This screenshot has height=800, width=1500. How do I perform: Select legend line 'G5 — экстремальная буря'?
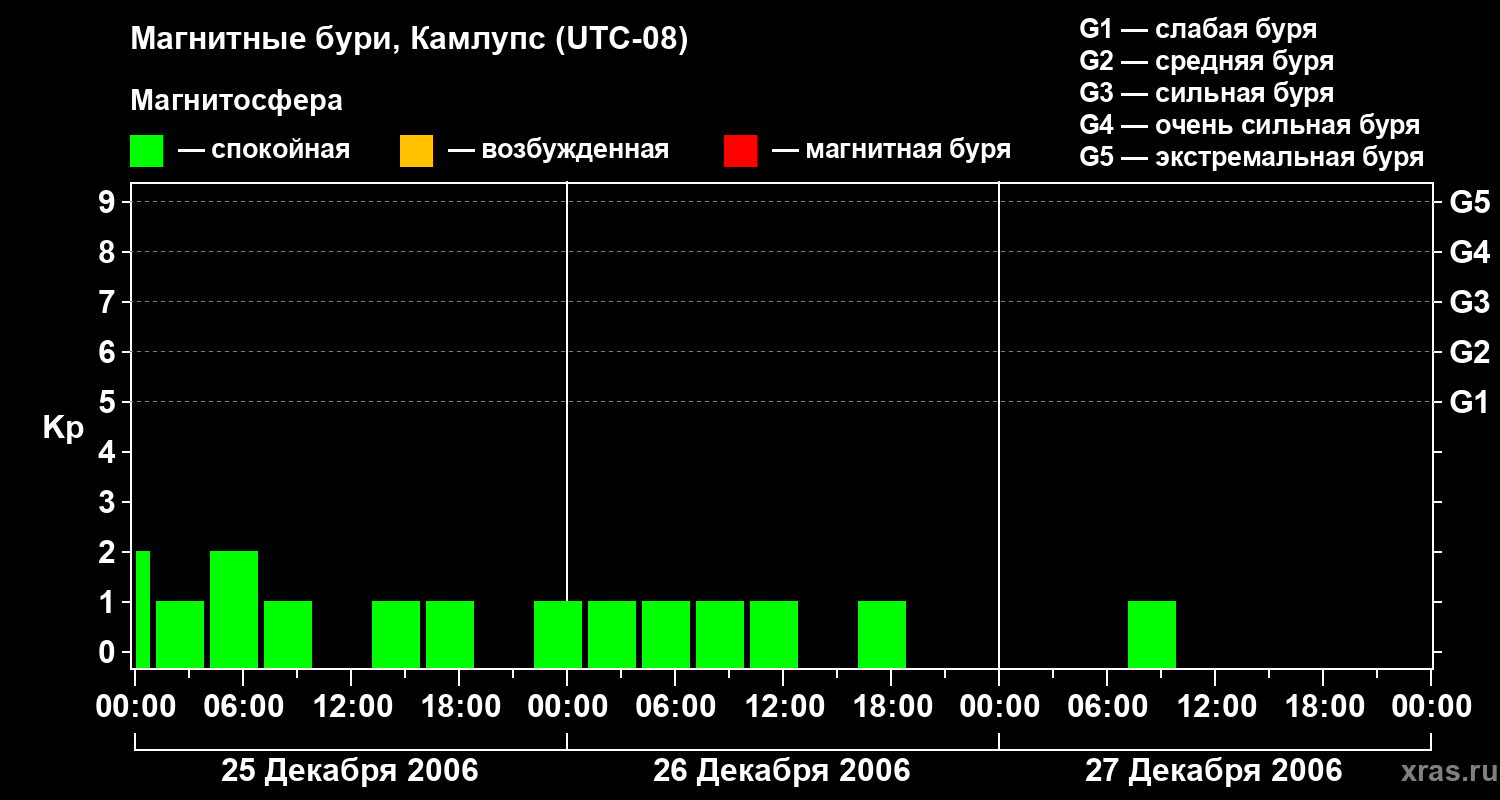coord(1252,157)
